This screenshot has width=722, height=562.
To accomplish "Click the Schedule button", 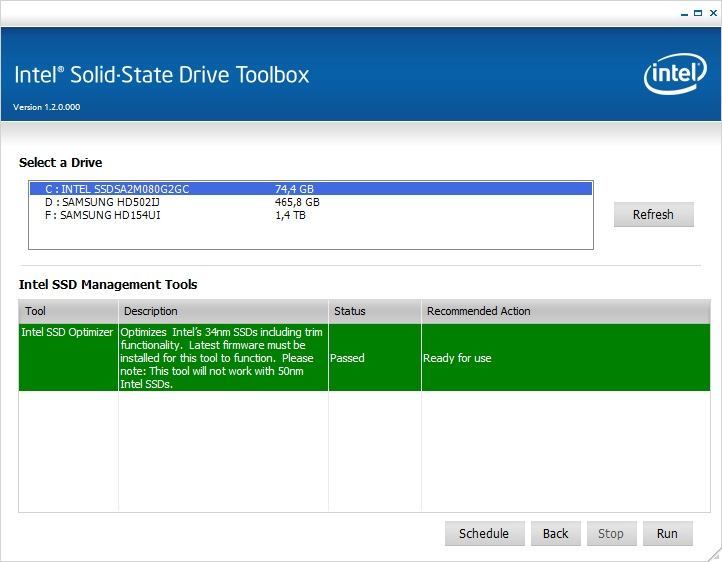I will pos(484,533).
